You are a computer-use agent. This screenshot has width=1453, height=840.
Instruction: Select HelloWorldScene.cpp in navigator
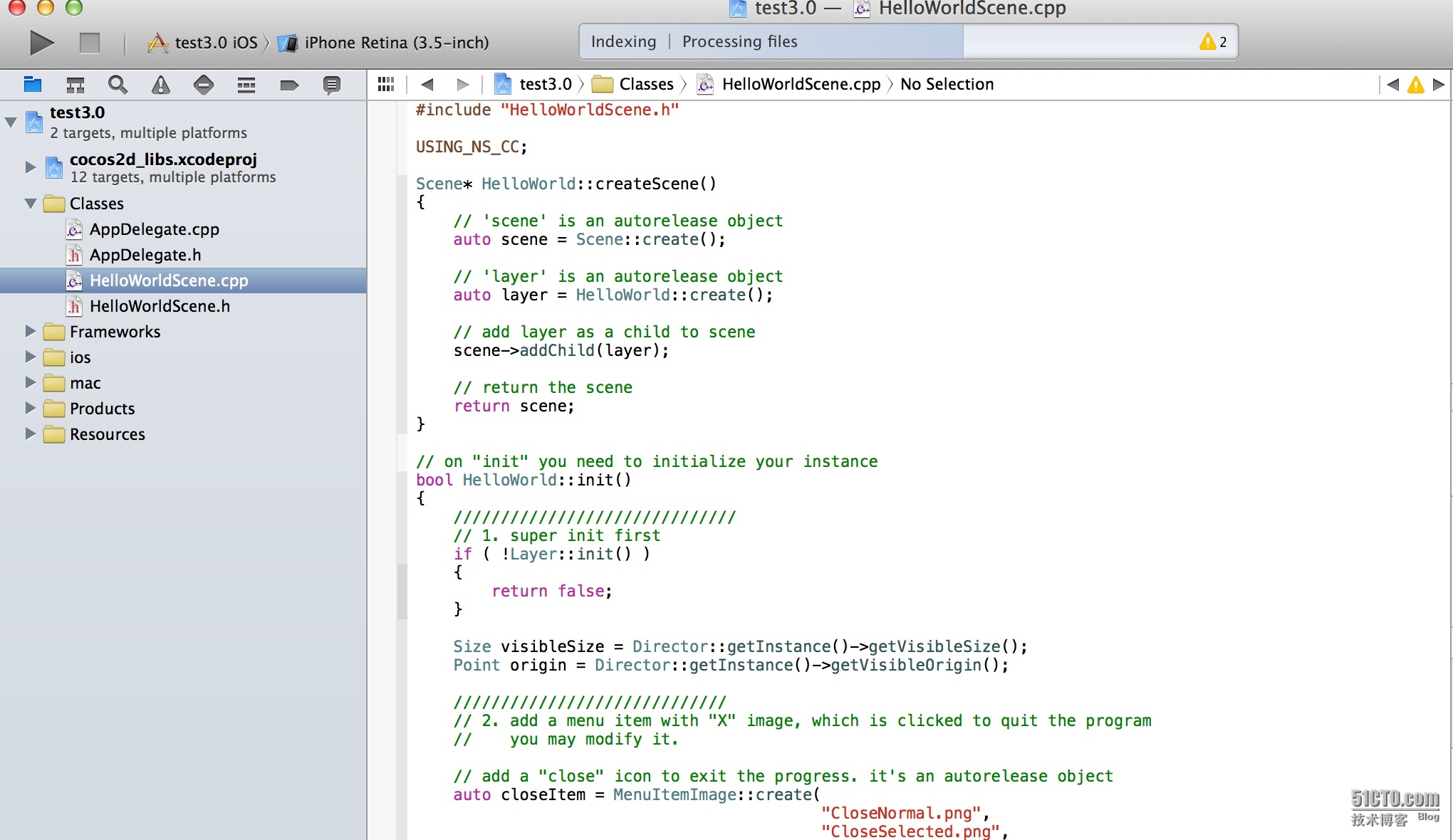click(x=183, y=280)
